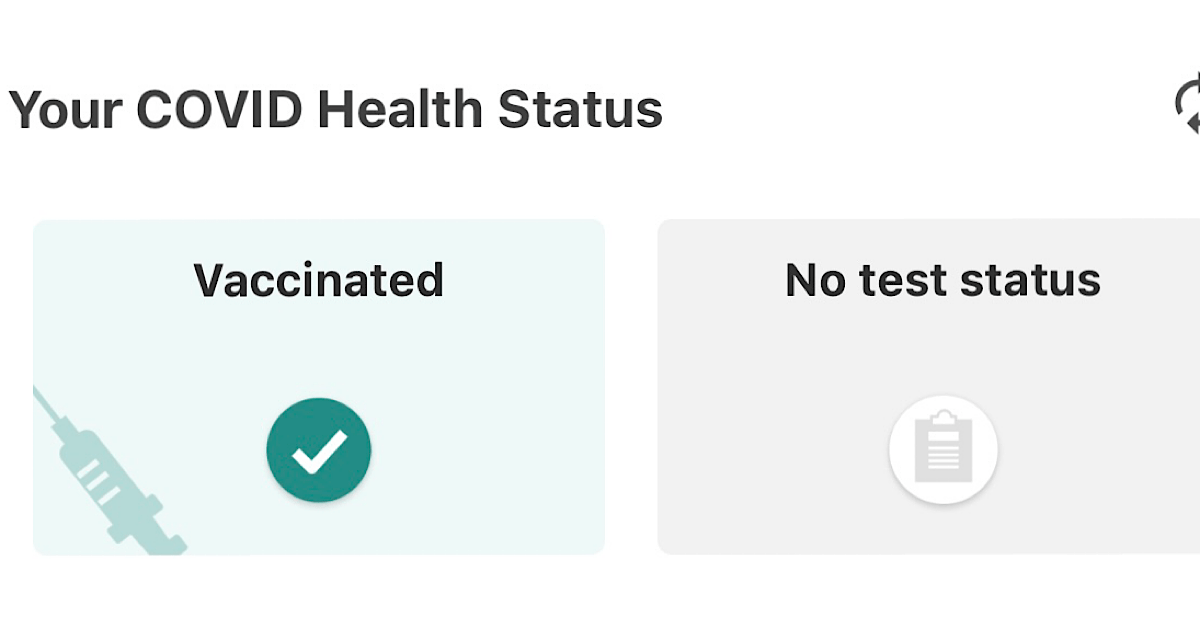Viewport: 1200px width, 628px height.
Task: Tap the word "Health" in the title
Action: point(401,108)
